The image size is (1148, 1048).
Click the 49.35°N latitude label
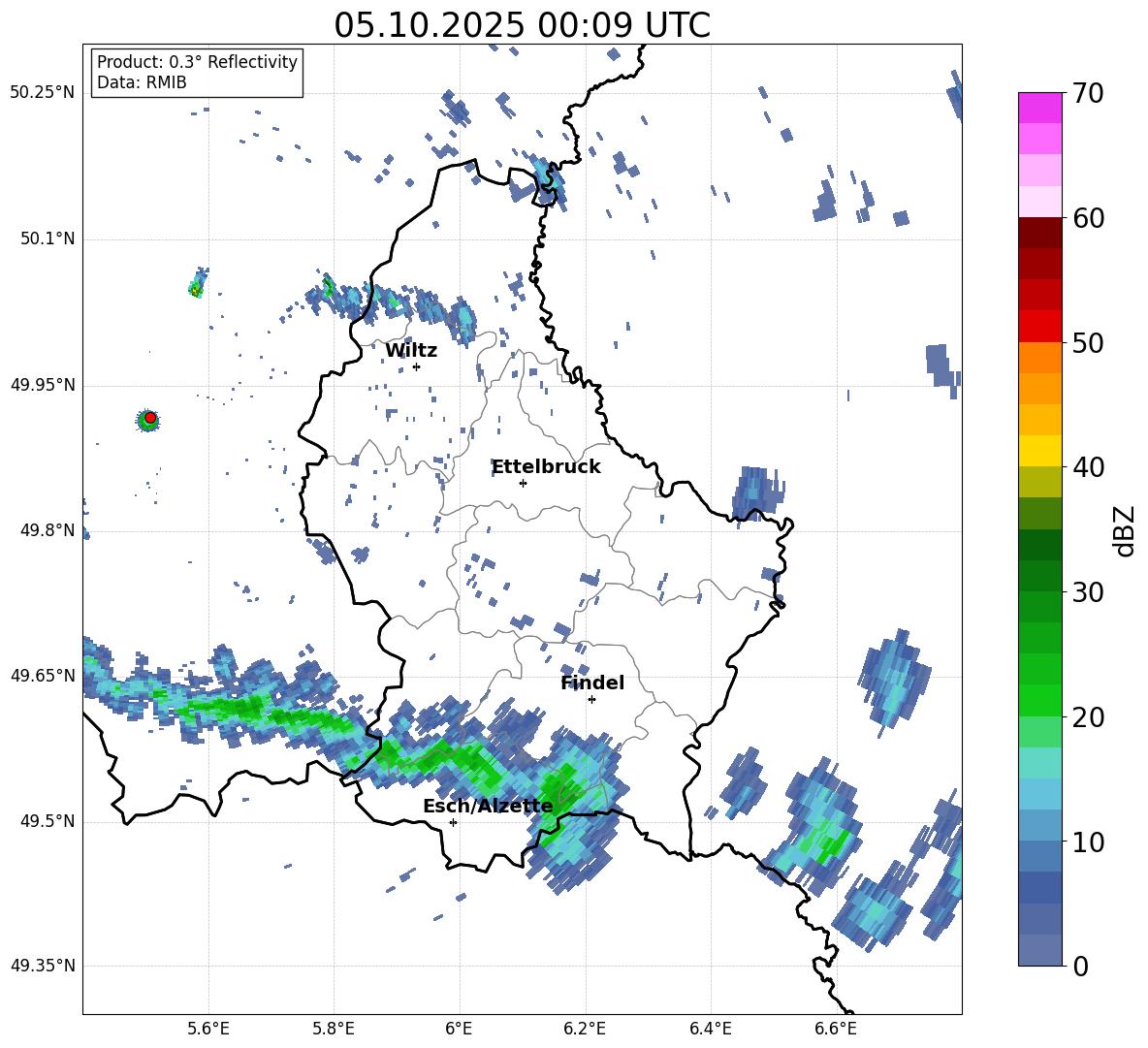[43, 966]
